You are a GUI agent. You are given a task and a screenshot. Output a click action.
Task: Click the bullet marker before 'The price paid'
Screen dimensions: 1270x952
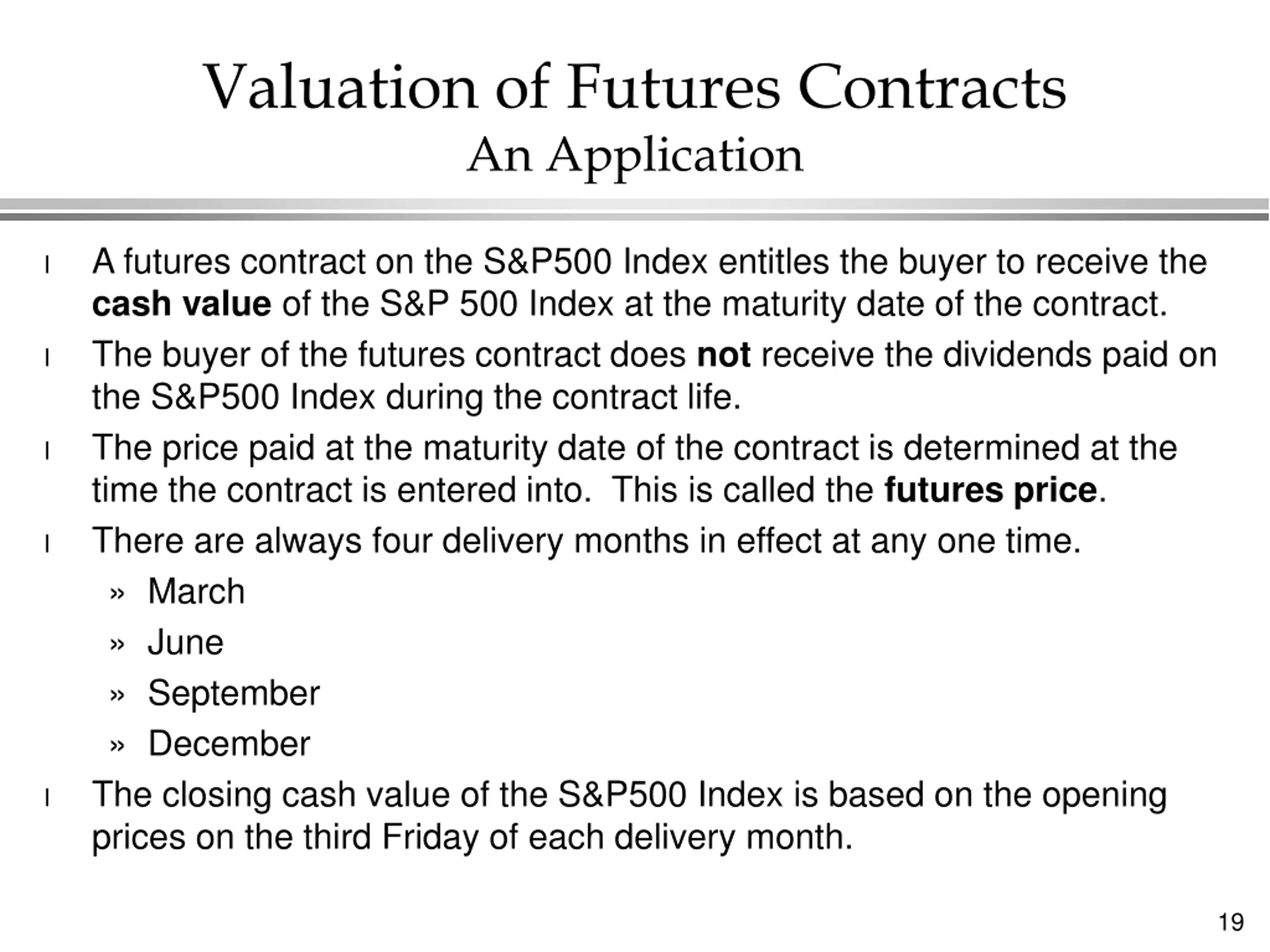(47, 451)
